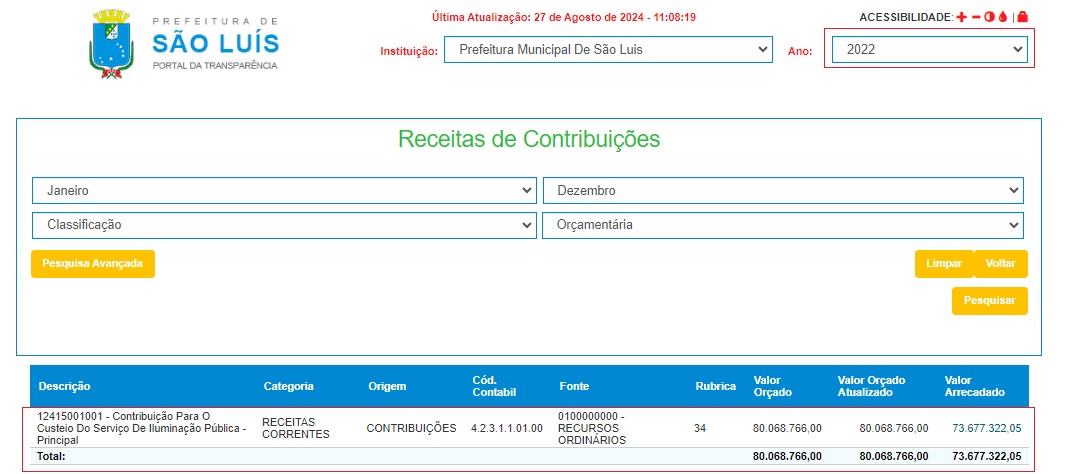
Task: Click the Pesquisar button
Action: pos(989,300)
